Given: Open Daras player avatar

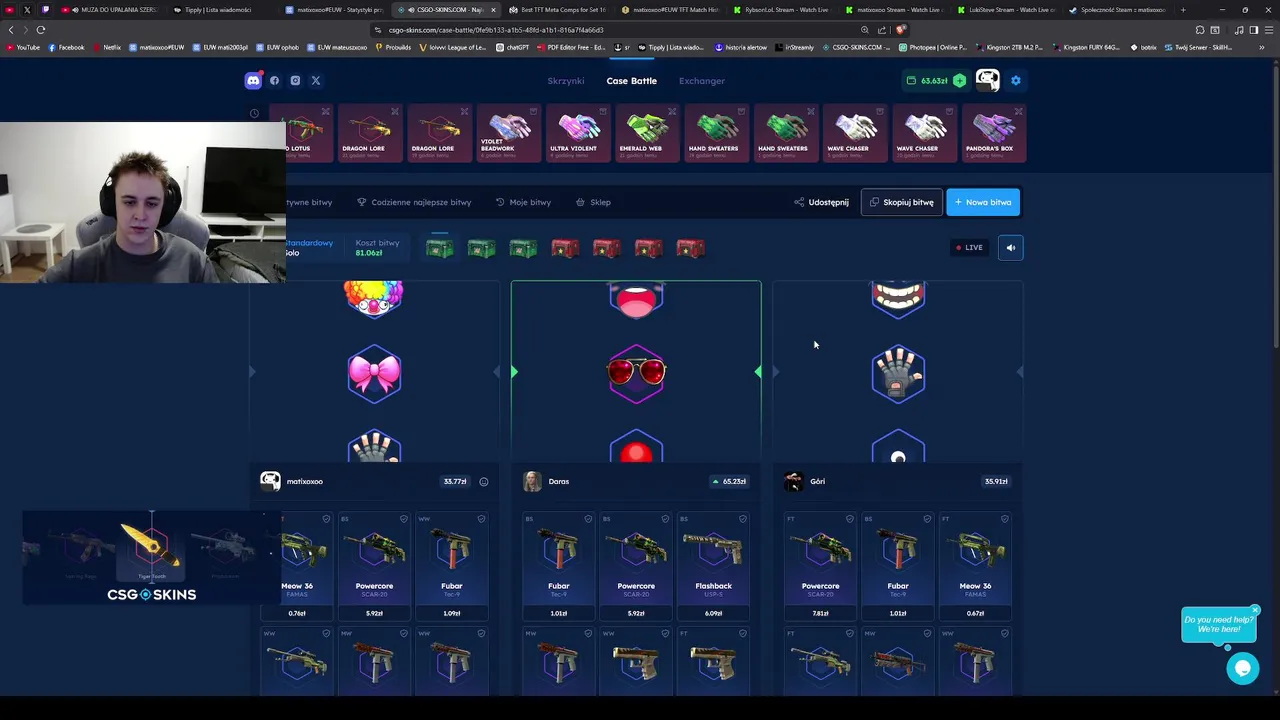Looking at the screenshot, I should (532, 482).
